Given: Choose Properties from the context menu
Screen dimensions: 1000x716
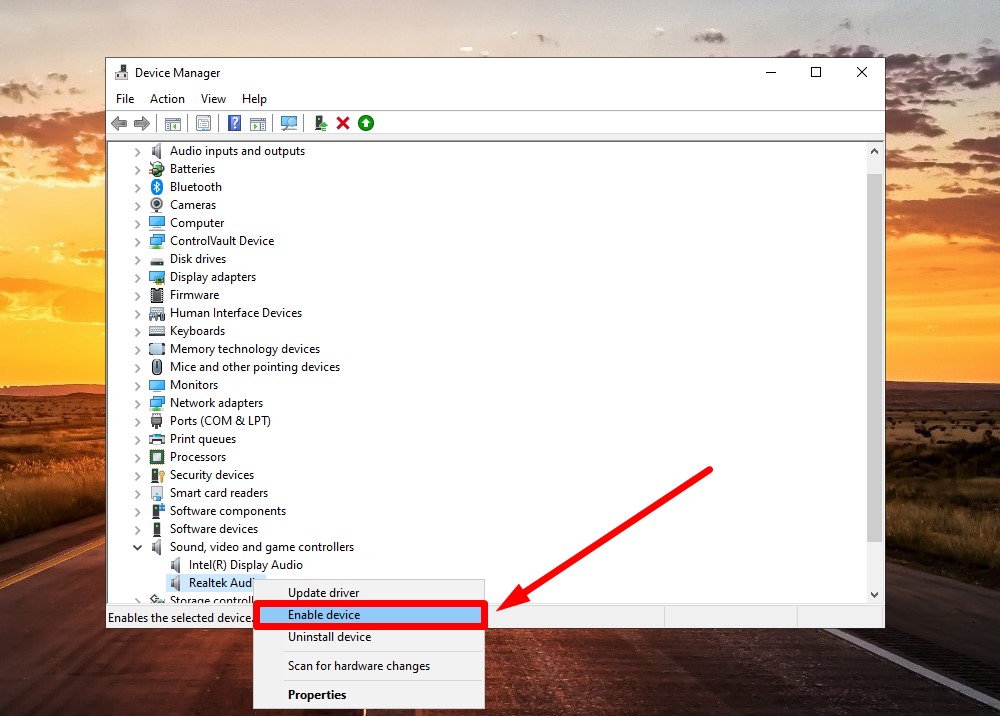Looking at the screenshot, I should pyautogui.click(x=369, y=695).
